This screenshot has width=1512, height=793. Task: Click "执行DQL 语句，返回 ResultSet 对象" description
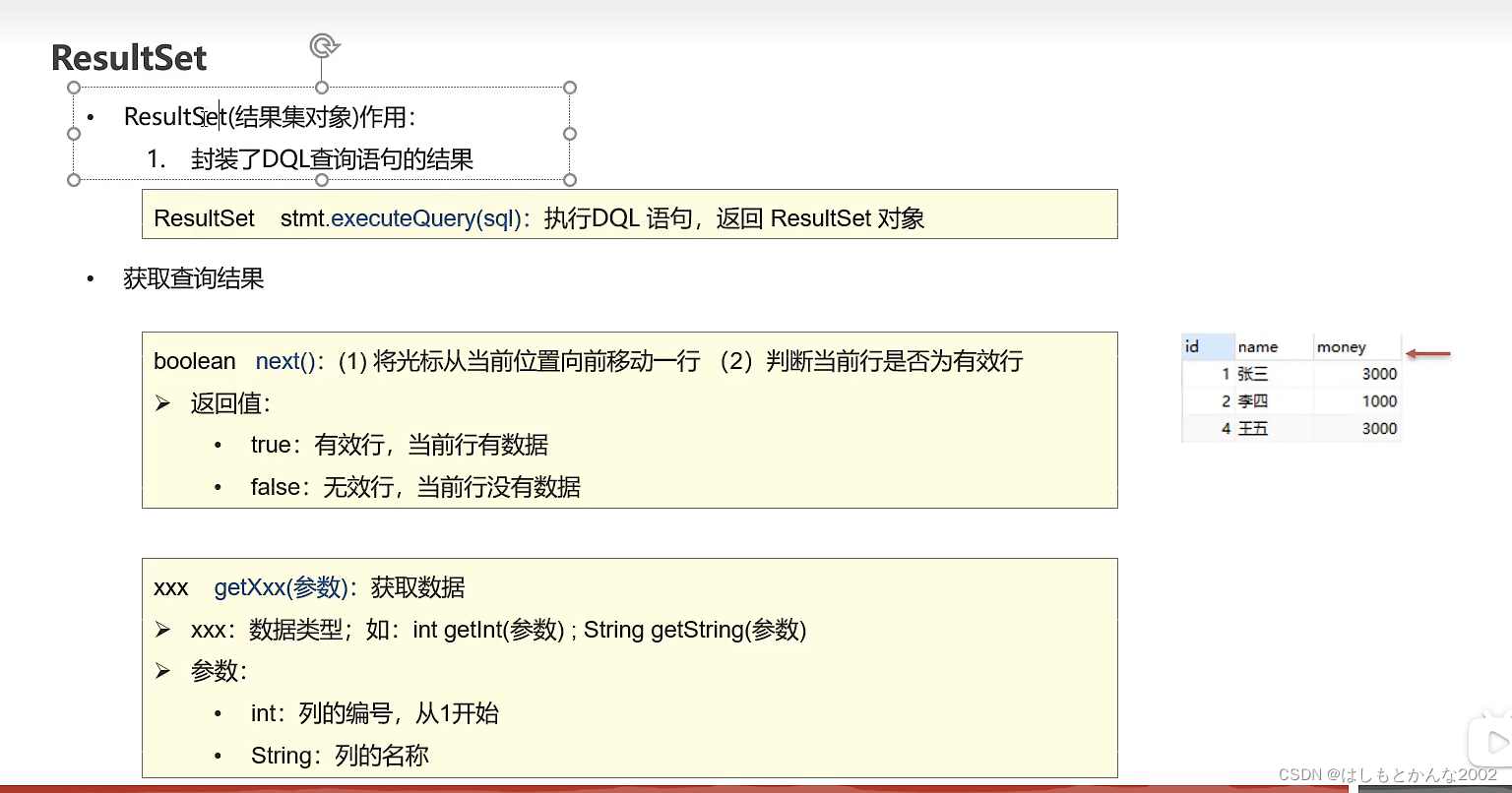[734, 218]
